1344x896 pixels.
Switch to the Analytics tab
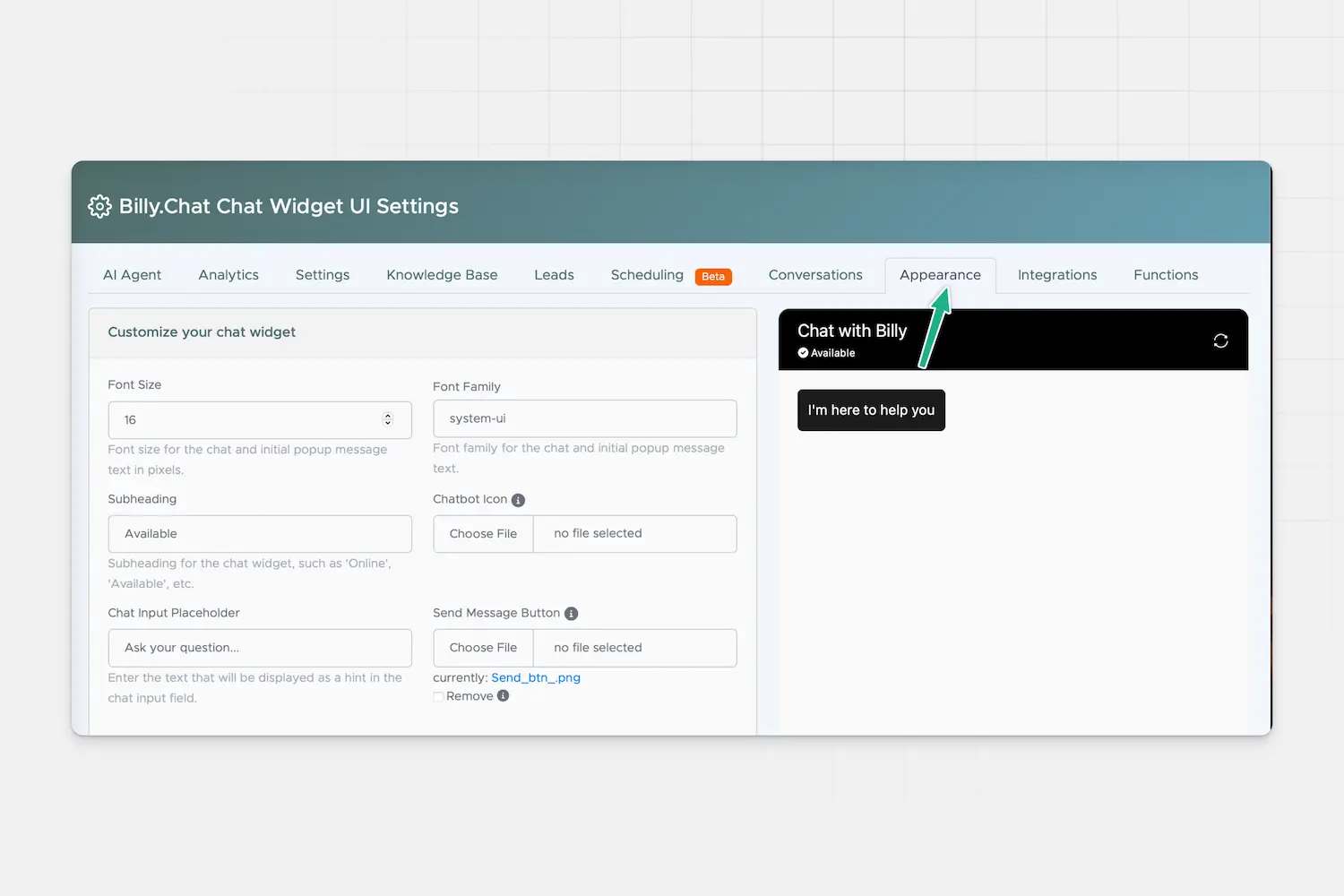pos(228,275)
